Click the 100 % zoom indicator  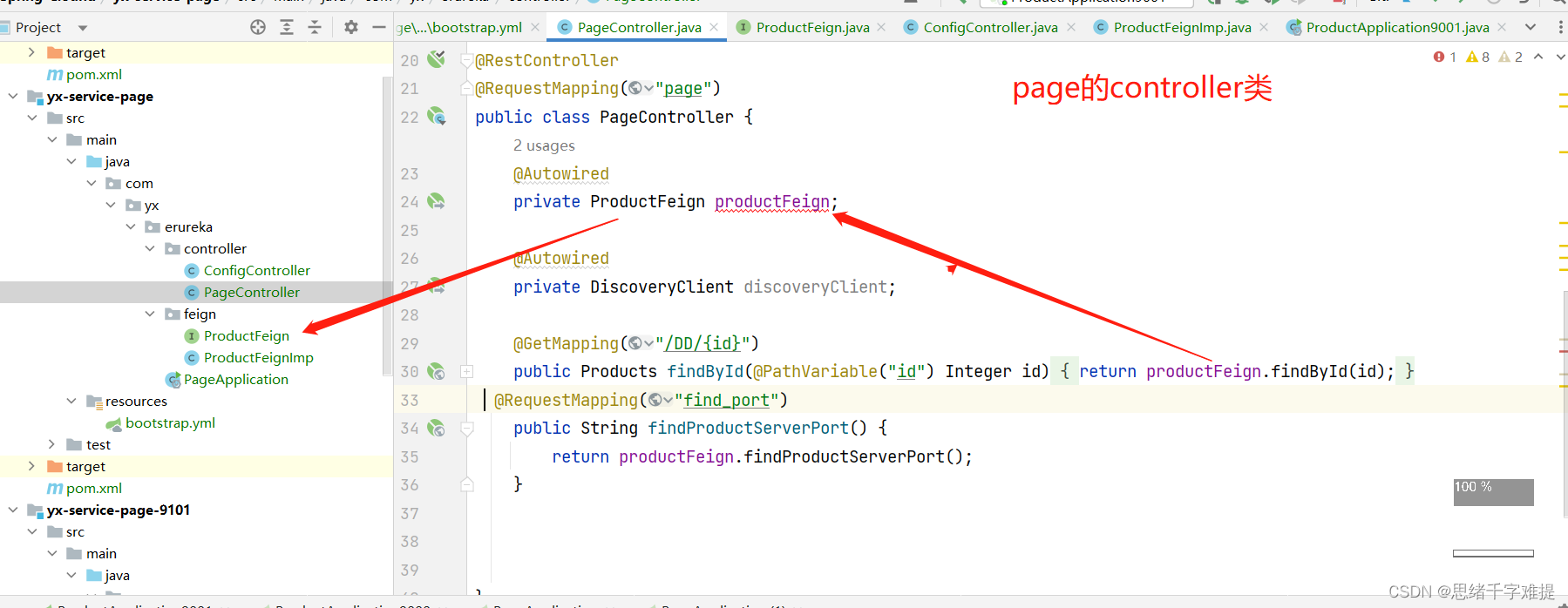[1493, 492]
